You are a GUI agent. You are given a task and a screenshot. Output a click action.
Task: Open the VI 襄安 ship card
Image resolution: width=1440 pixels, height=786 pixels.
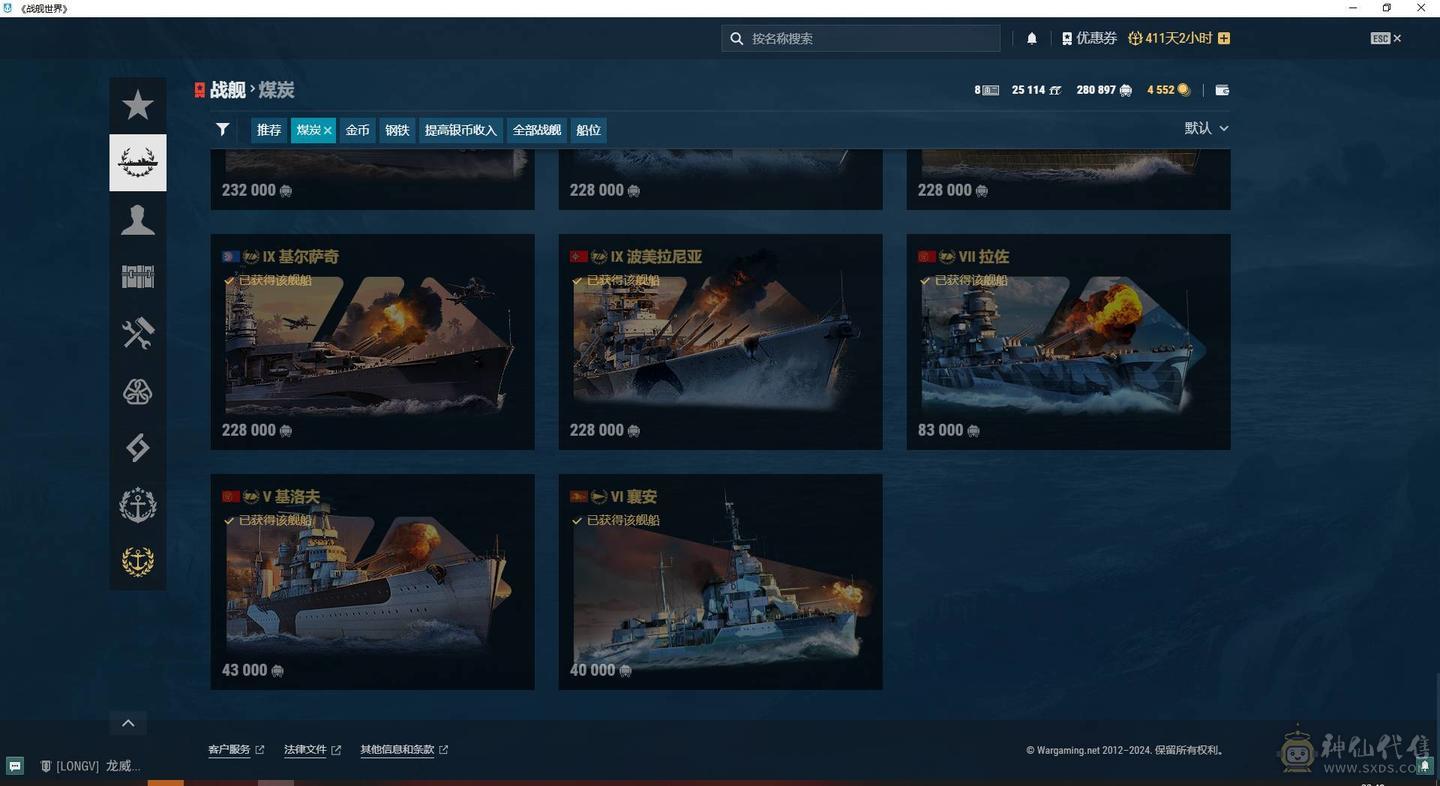(x=720, y=582)
